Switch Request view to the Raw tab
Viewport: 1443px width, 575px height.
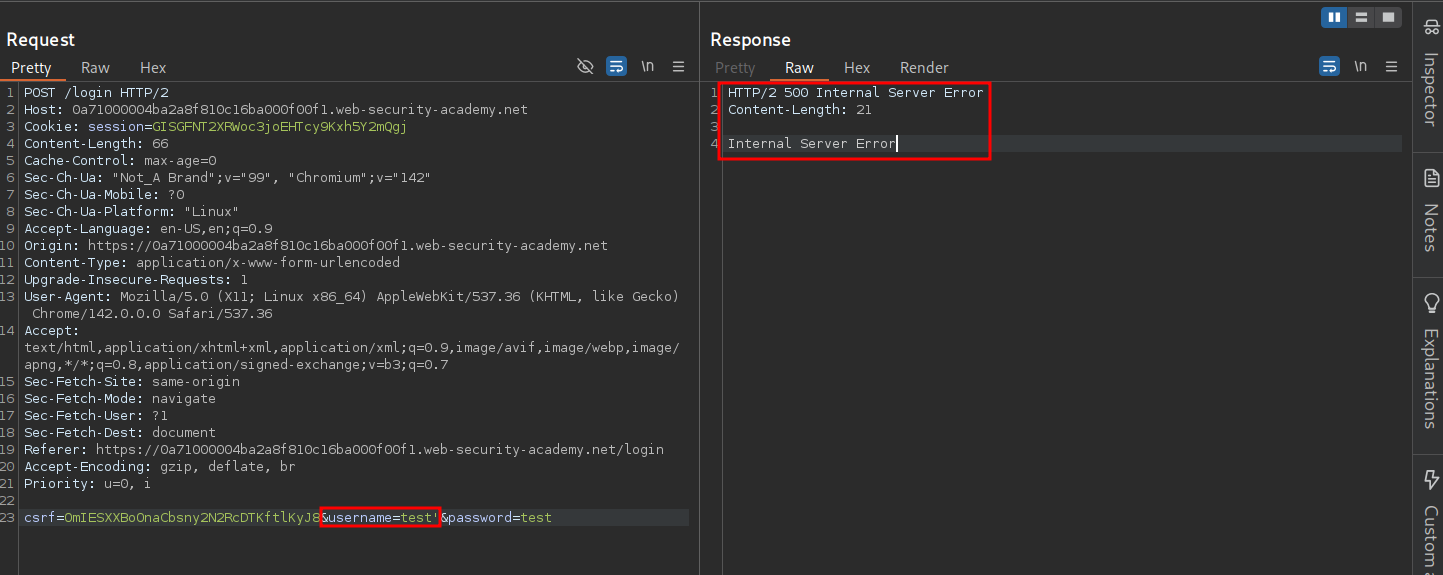tap(95, 68)
